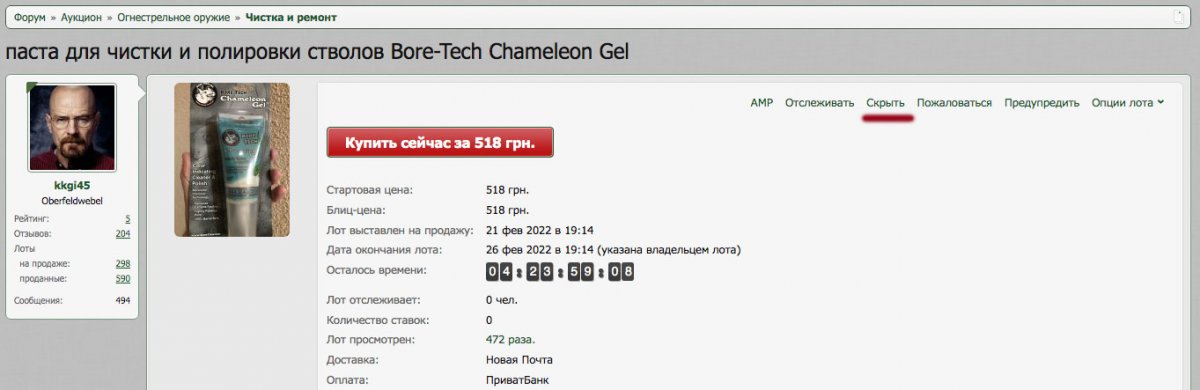Click the countdown timer digits
The image size is (1200, 390).
(x=560, y=271)
